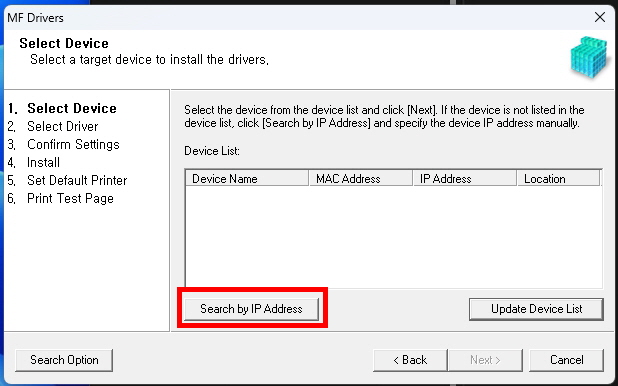Go back with the Back button
The height and width of the screenshot is (386, 618).
(410, 360)
